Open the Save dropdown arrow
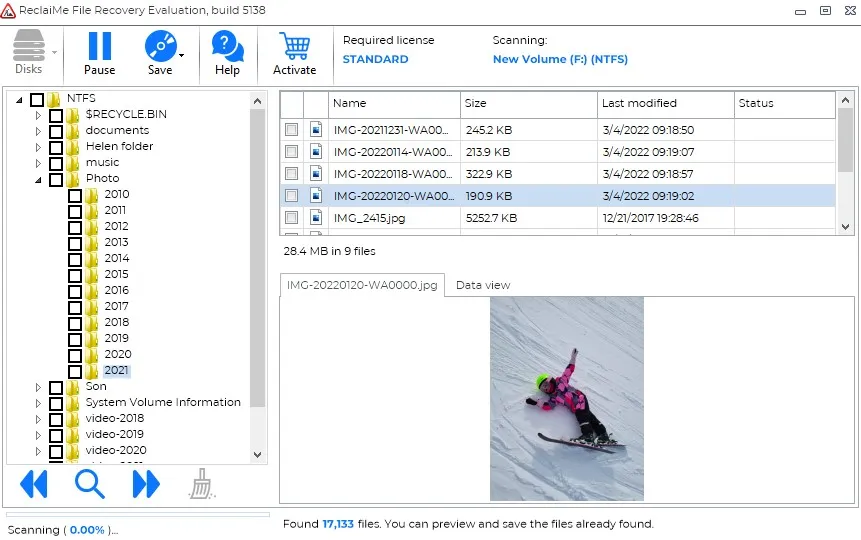This screenshot has width=861, height=540. (182, 54)
